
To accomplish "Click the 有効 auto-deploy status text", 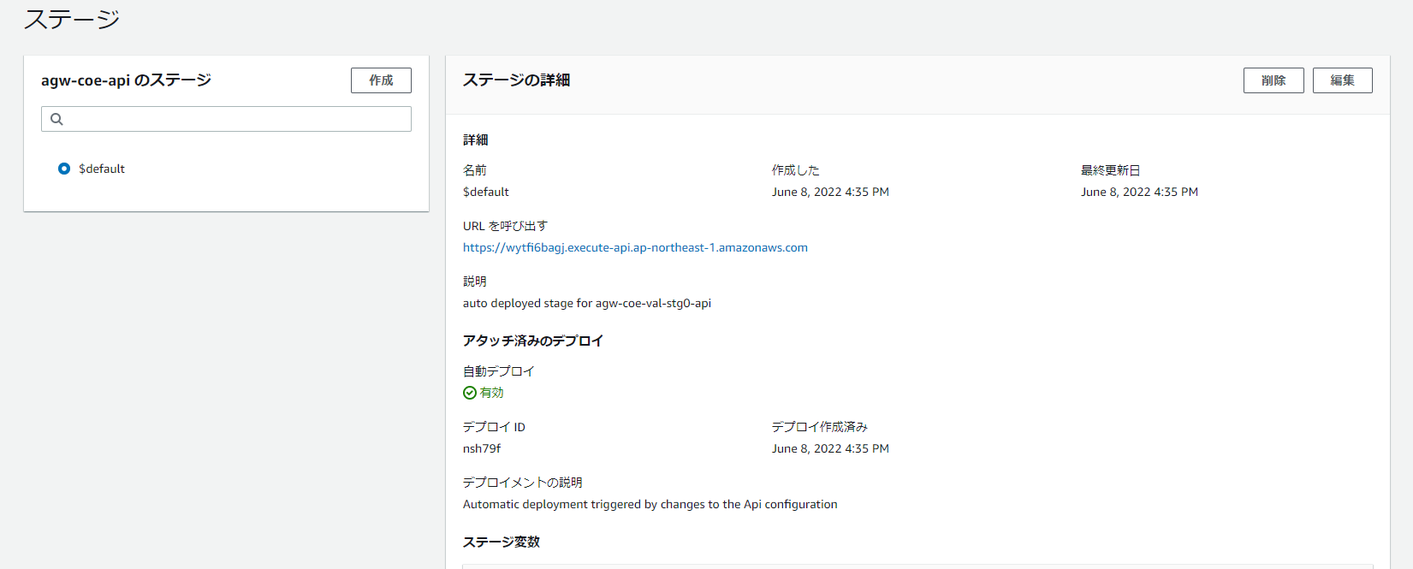I will pos(492,393).
